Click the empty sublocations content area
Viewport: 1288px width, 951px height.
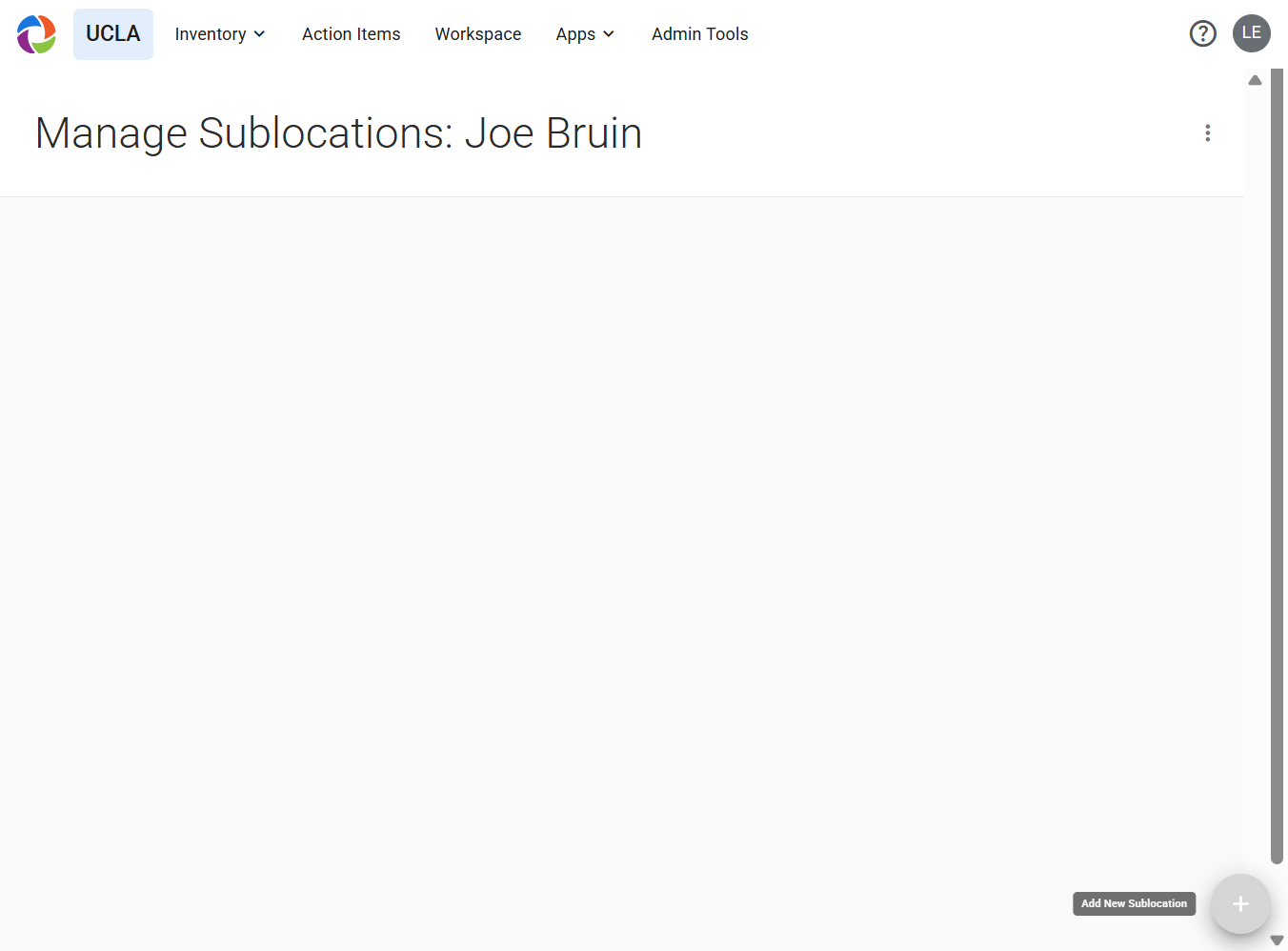pyautogui.click(x=621, y=572)
